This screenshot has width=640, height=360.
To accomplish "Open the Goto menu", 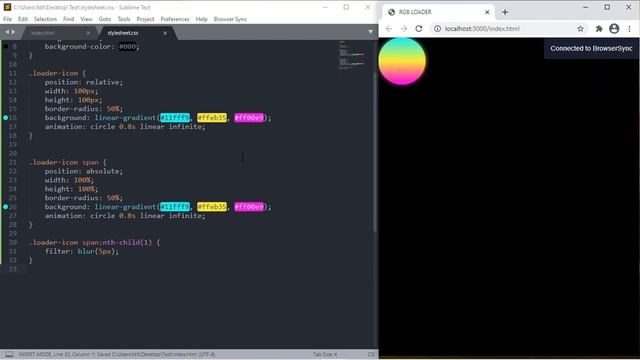I will (x=105, y=19).
